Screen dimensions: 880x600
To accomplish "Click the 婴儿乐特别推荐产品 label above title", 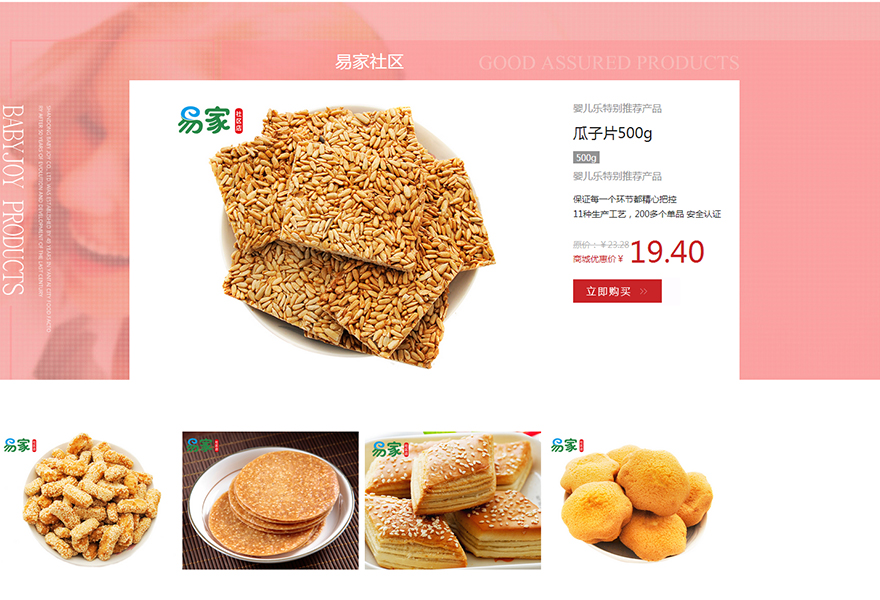I will [x=617, y=108].
